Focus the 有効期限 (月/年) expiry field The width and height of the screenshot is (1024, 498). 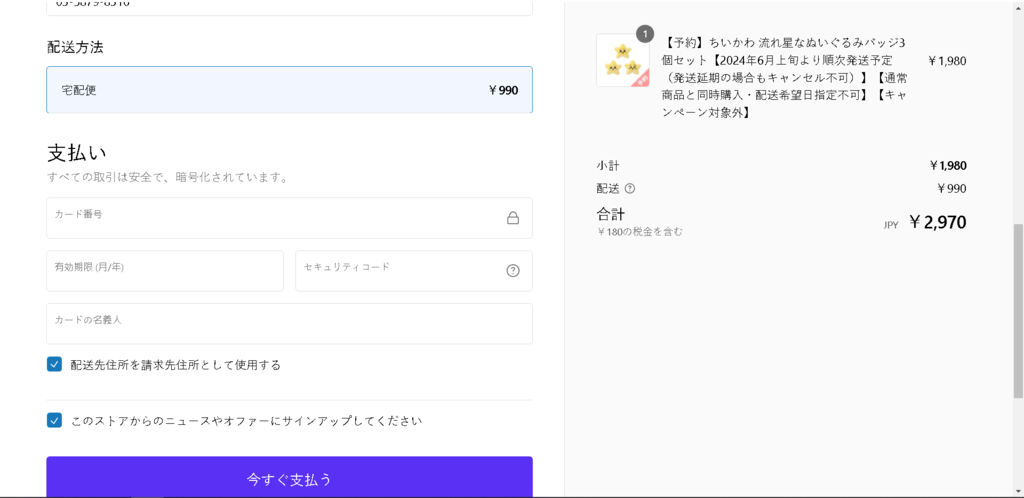tap(165, 271)
